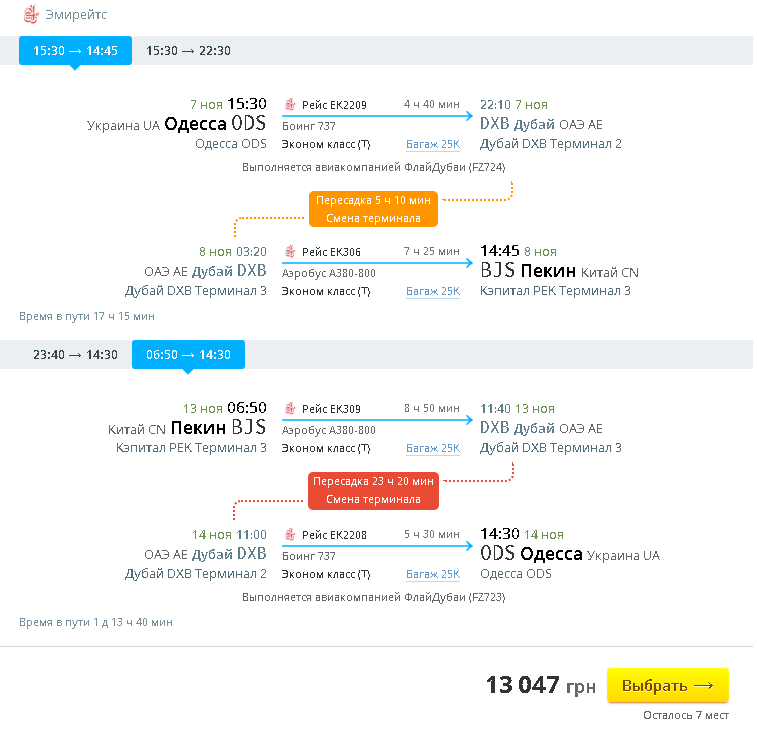This screenshot has width=757, height=734.
Task: Select the 06:50 → 14:30 return tab
Action: 188,355
